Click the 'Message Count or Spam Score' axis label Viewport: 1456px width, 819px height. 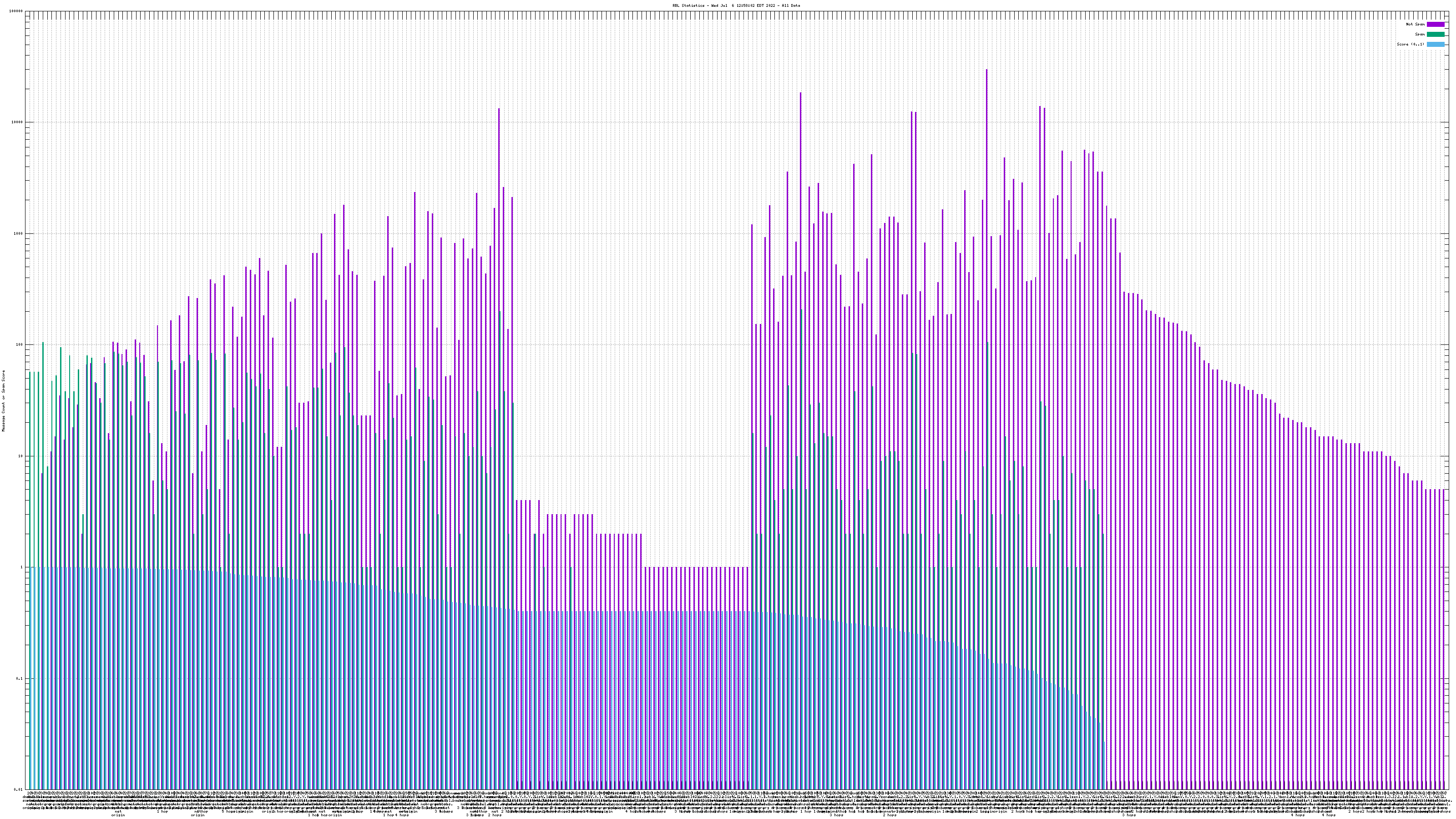[x=3, y=401]
